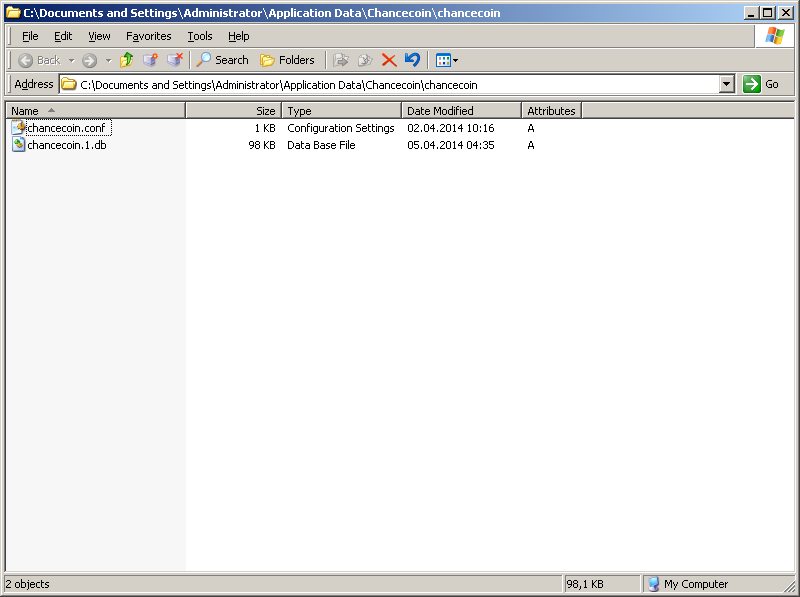This screenshot has height=597, width=800.
Task: Sort files by Type column
Action: click(342, 111)
